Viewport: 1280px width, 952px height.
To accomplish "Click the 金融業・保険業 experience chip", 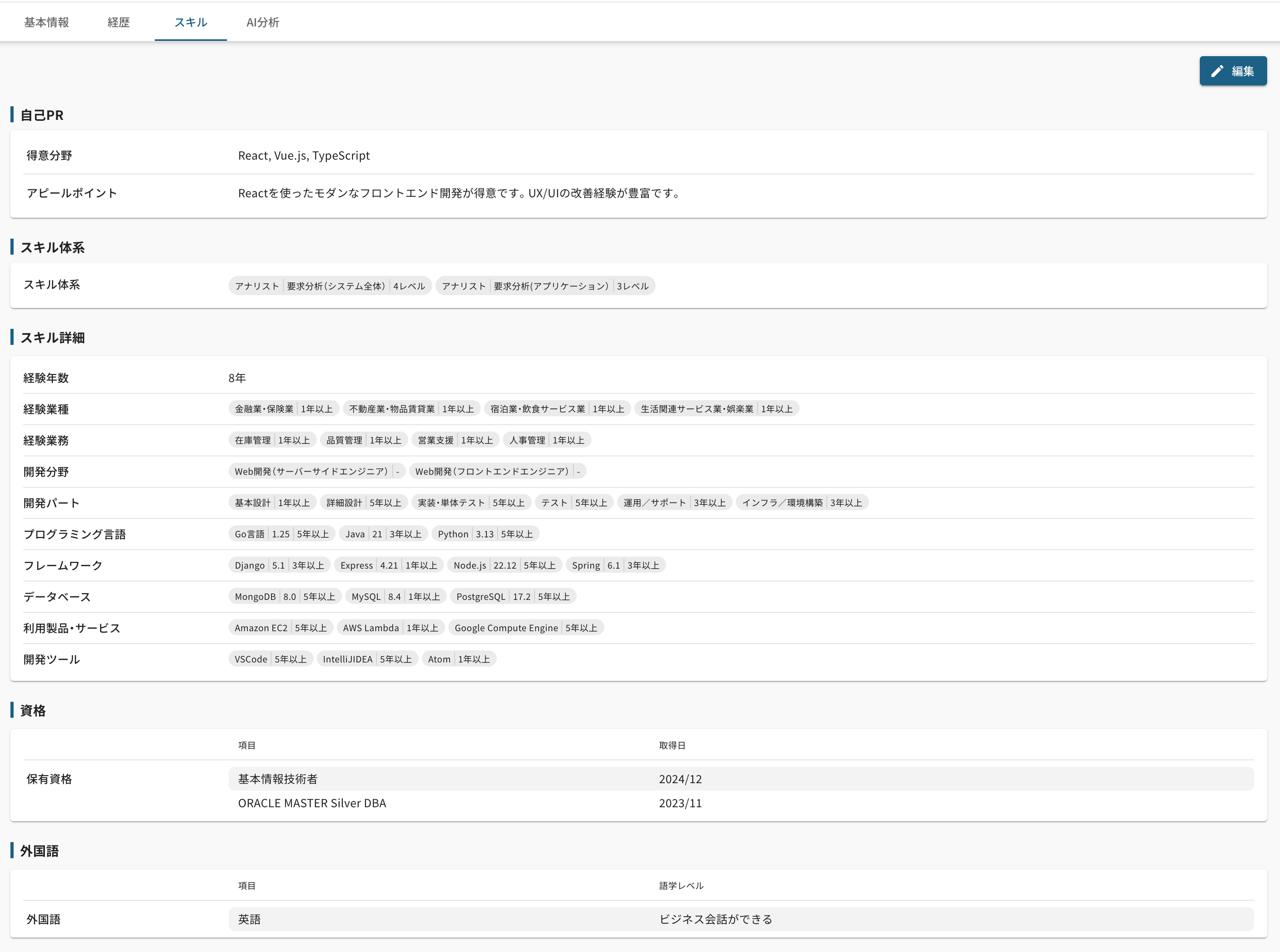I will click(284, 409).
